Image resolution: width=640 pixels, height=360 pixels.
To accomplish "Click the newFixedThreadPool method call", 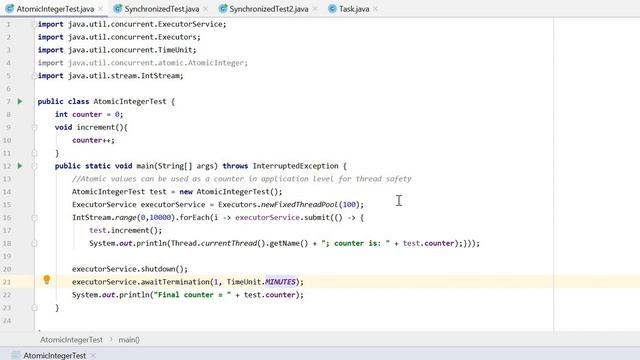I will tap(300, 204).
